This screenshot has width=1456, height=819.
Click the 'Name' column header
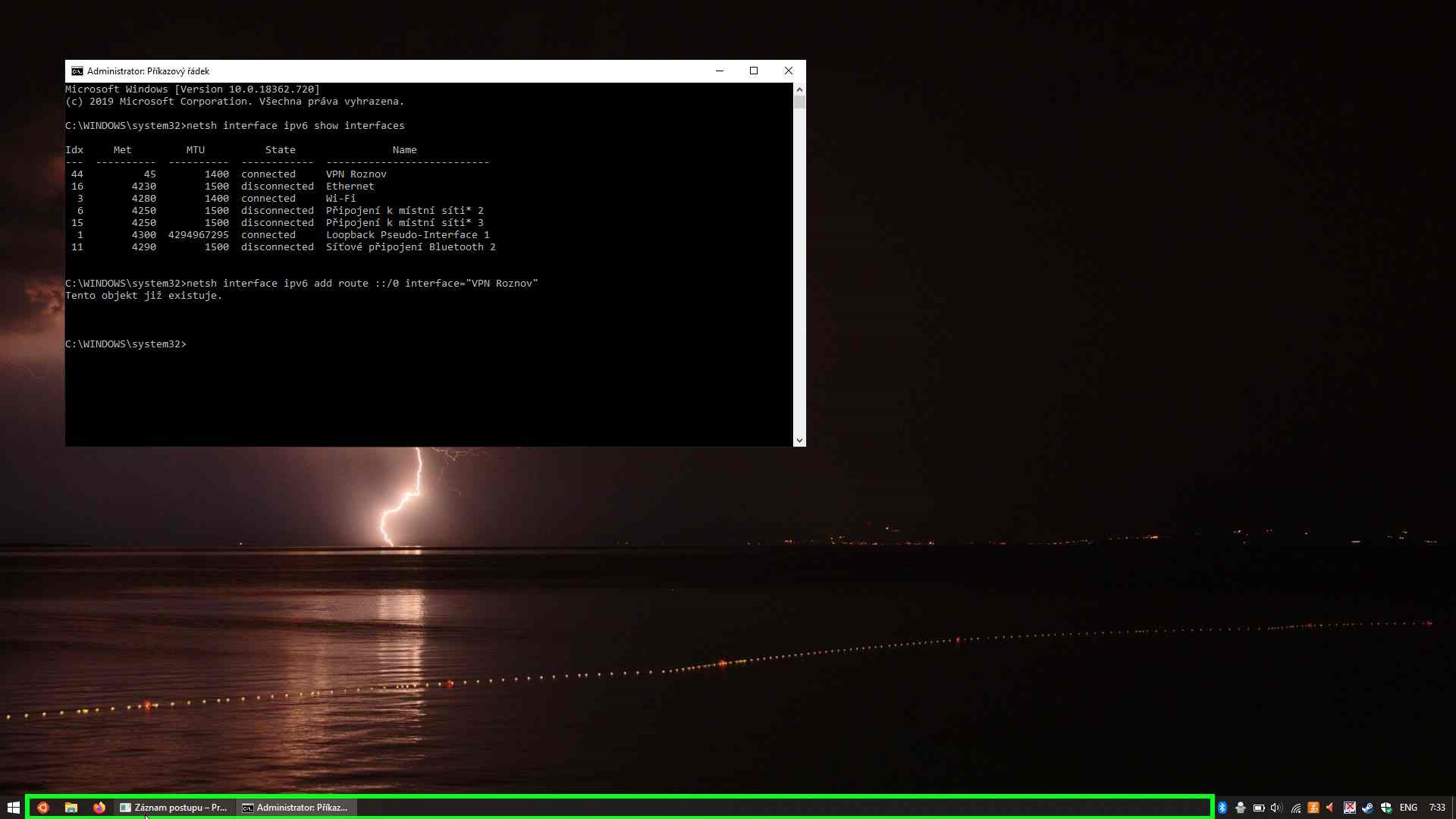[404, 150]
